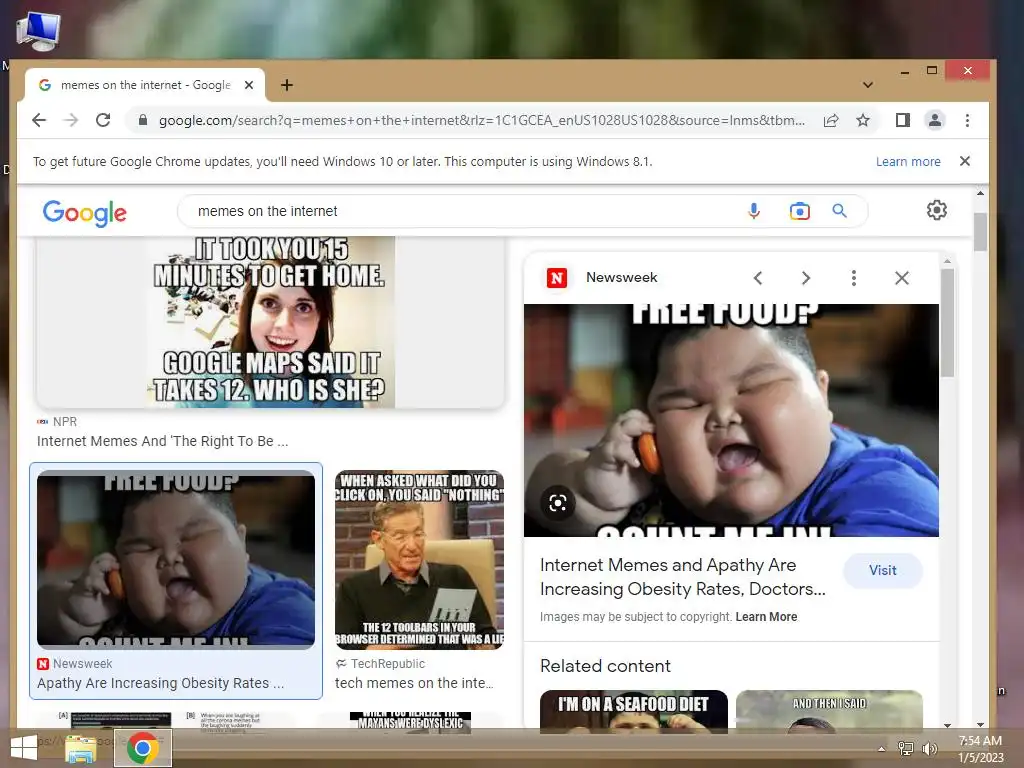Click Chrome icon in taskbar

143,748
